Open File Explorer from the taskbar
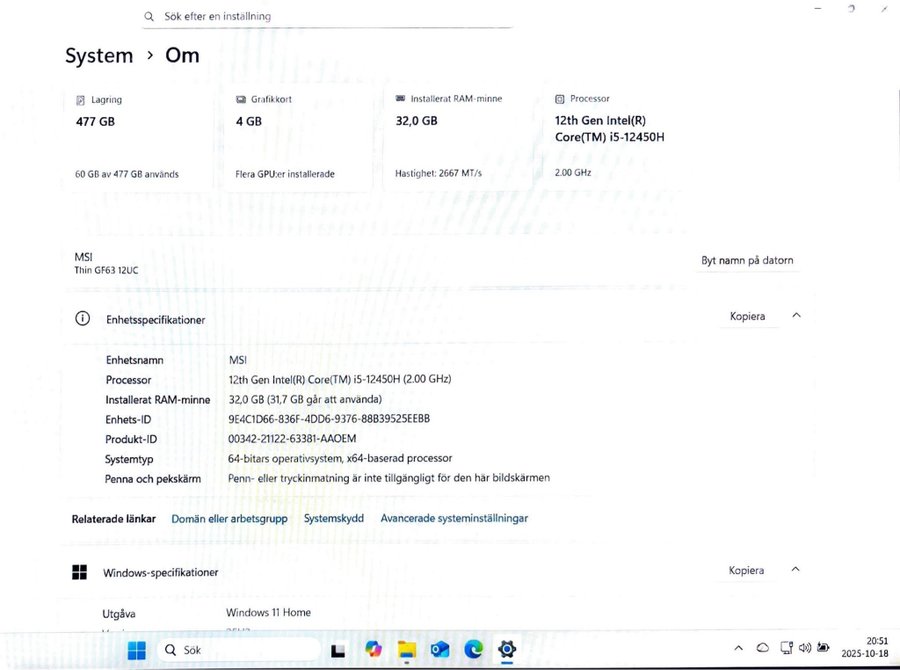 [x=407, y=649]
